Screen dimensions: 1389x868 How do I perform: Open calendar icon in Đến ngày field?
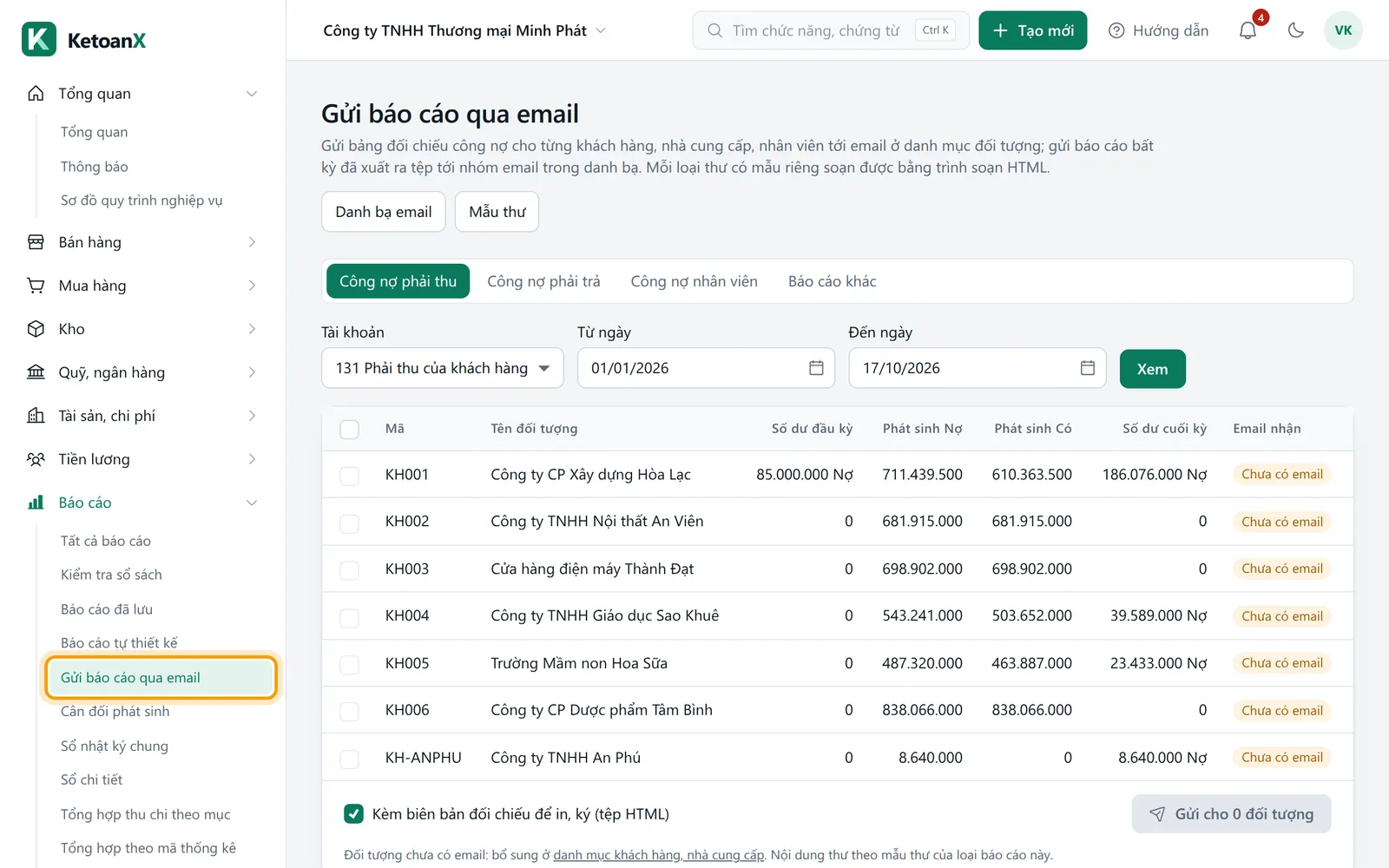pos(1087,368)
